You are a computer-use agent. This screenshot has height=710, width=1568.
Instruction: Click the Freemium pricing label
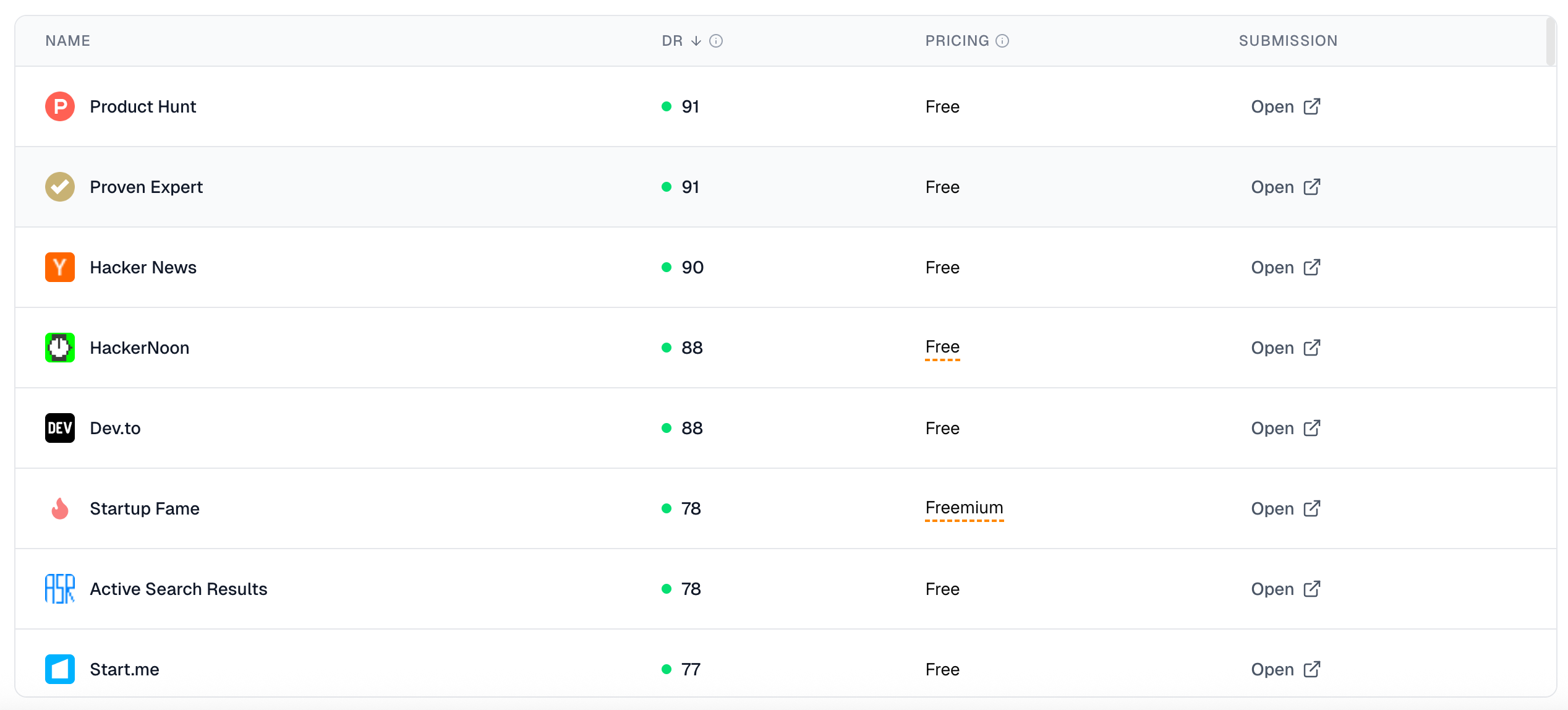(964, 508)
